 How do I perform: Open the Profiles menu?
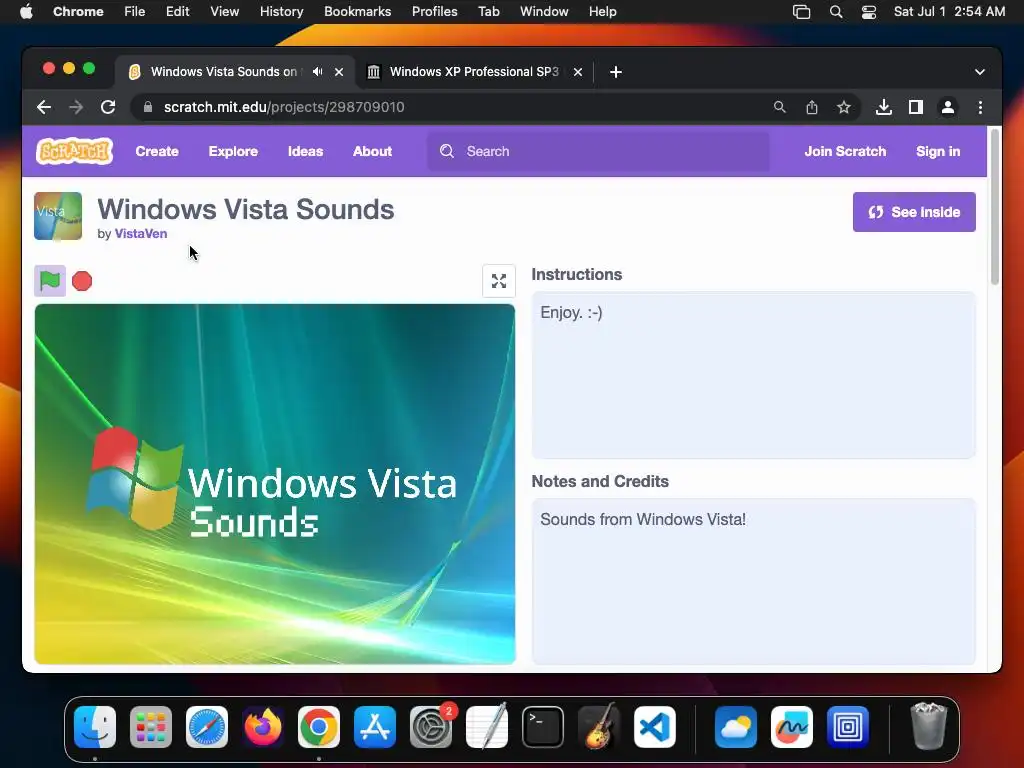434,11
